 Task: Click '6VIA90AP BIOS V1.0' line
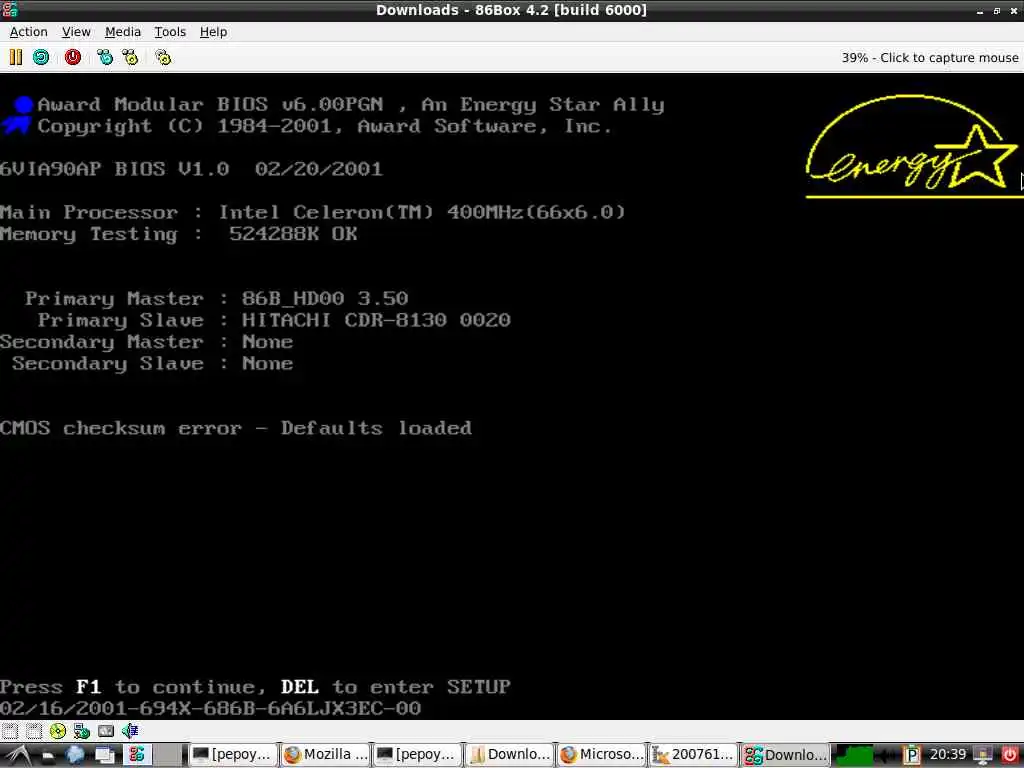115,169
